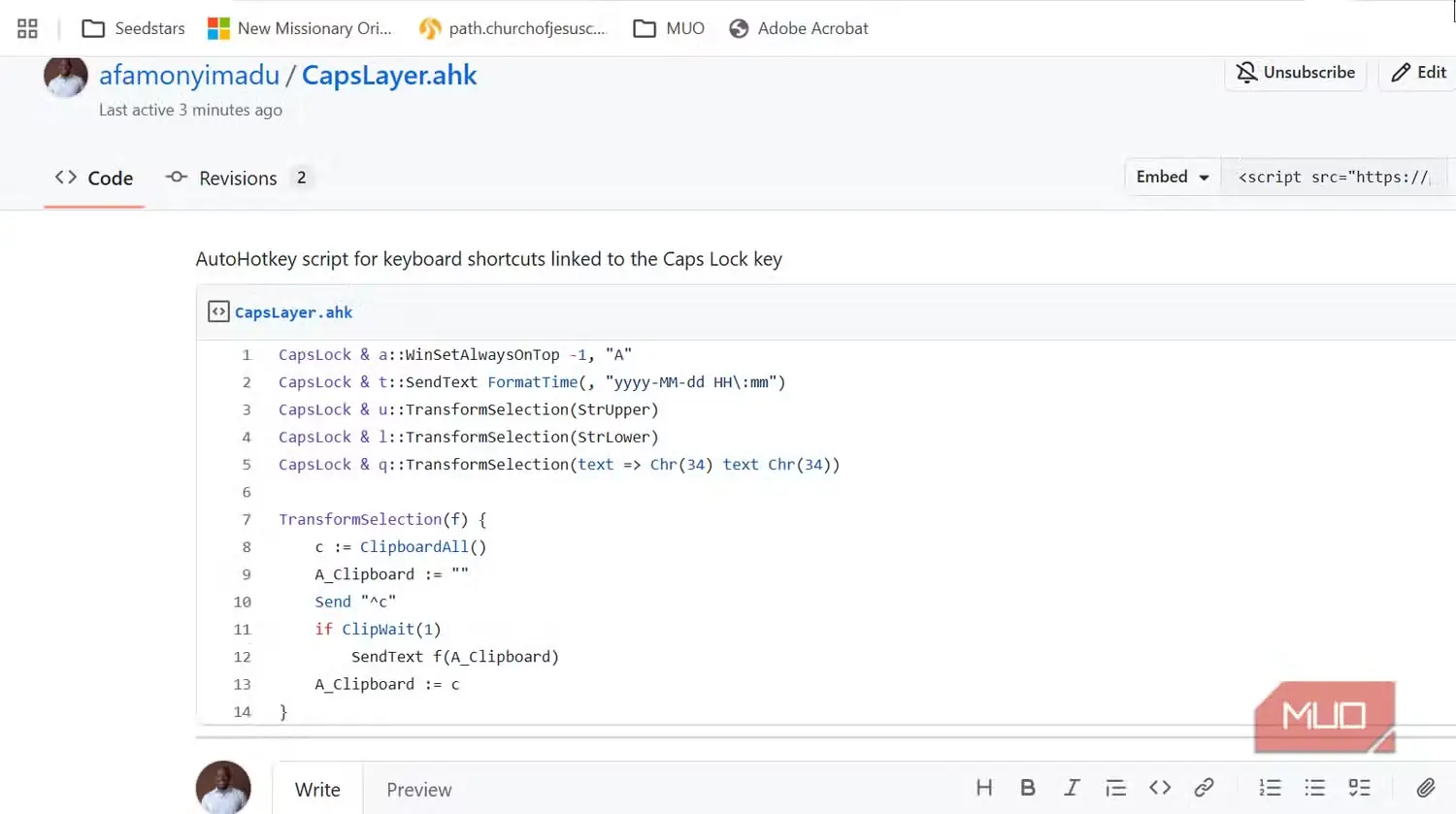
Task: Apply bold formatting in comment editor
Action: [x=1028, y=788]
